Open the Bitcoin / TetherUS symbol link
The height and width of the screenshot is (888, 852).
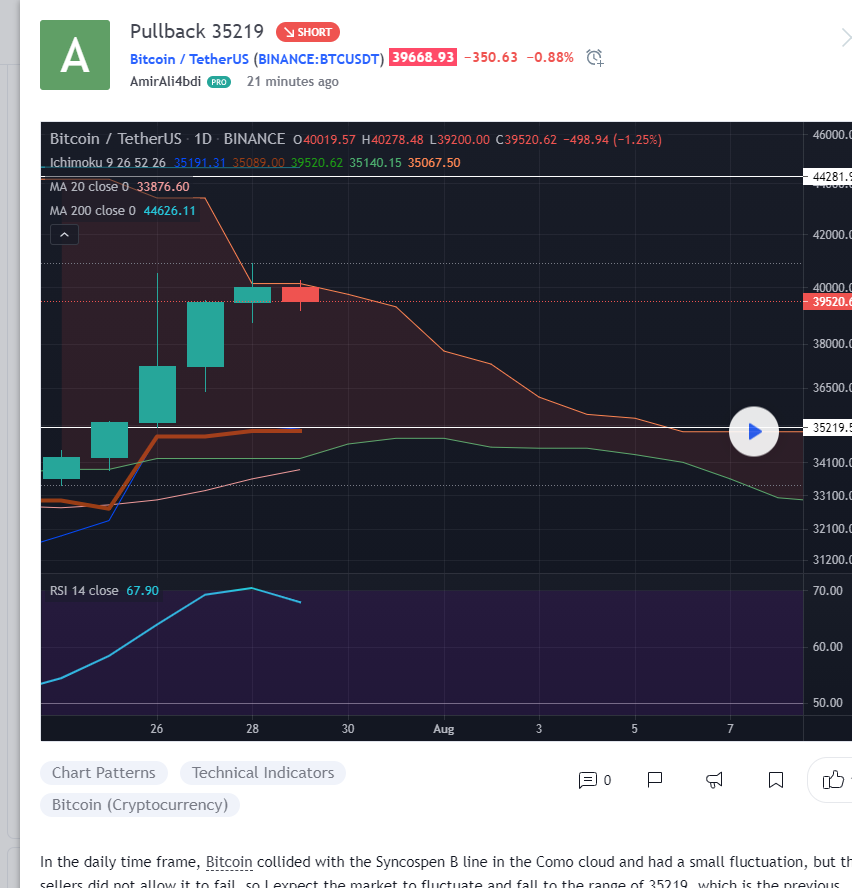190,58
